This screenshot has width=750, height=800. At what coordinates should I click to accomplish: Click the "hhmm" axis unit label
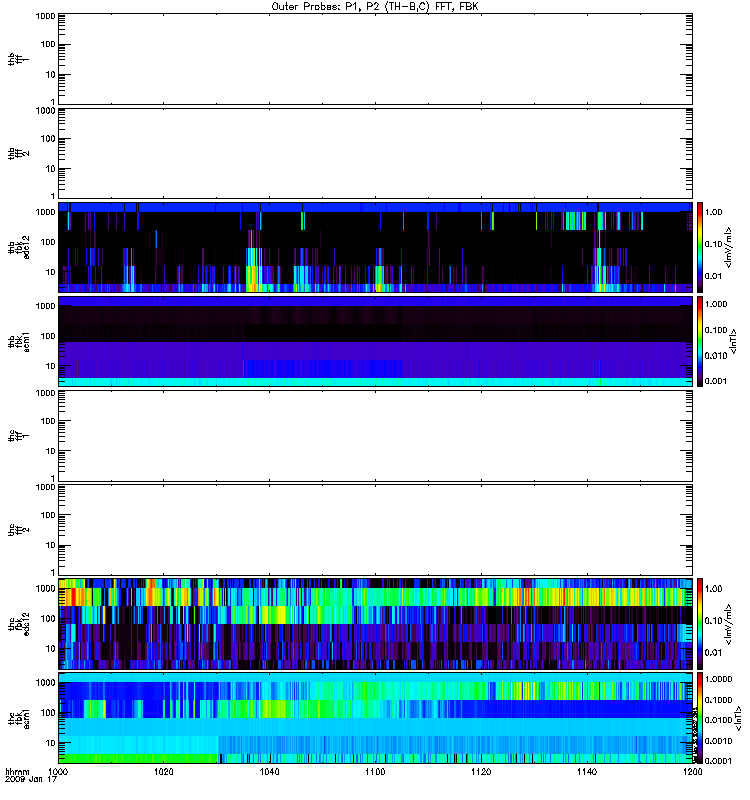coord(18,772)
